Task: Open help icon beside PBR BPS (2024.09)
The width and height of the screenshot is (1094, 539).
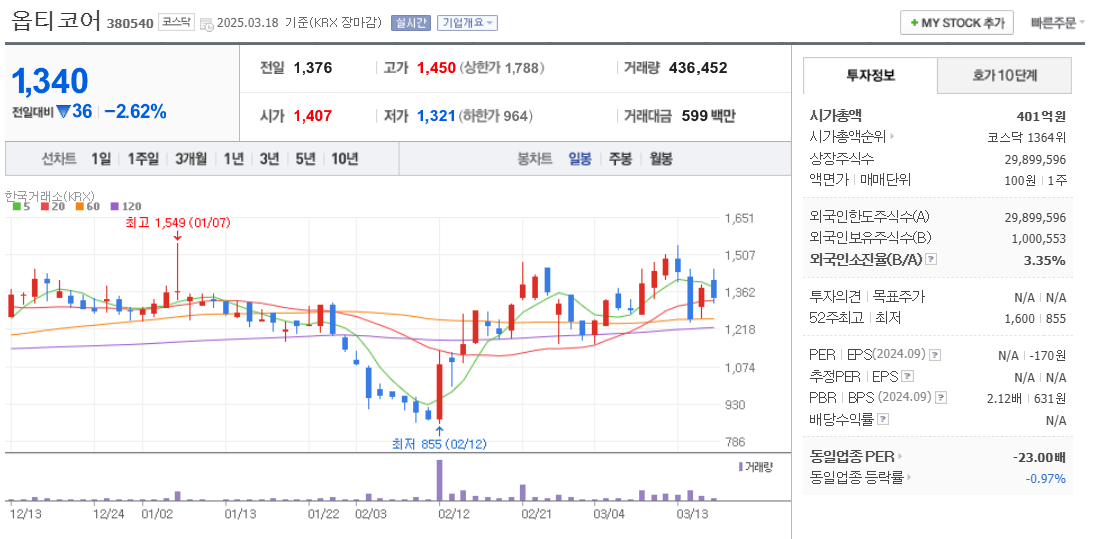Action: [941, 398]
